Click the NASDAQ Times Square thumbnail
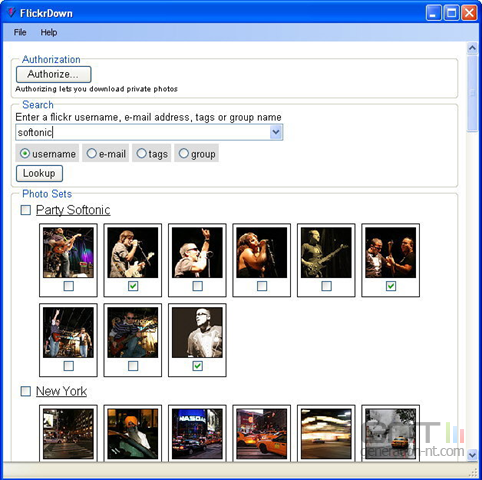 tap(197, 434)
